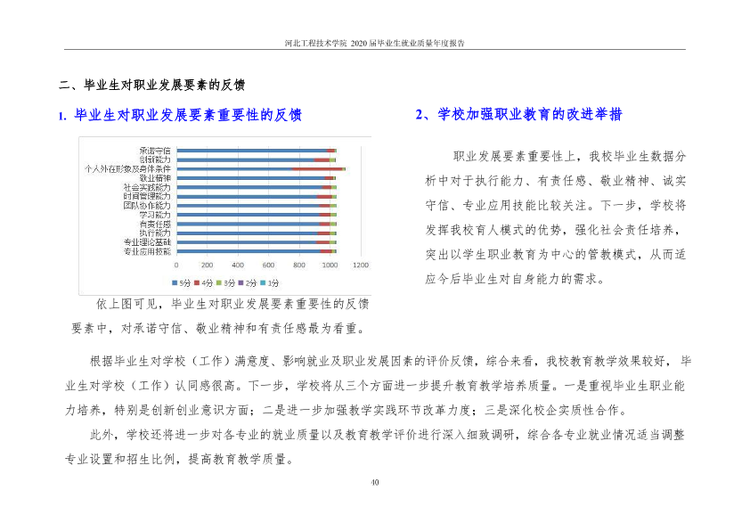This screenshot has height=531, width=750.
Task: Select the 个人外在形象及身体条件 chart label
Action: pos(128,169)
